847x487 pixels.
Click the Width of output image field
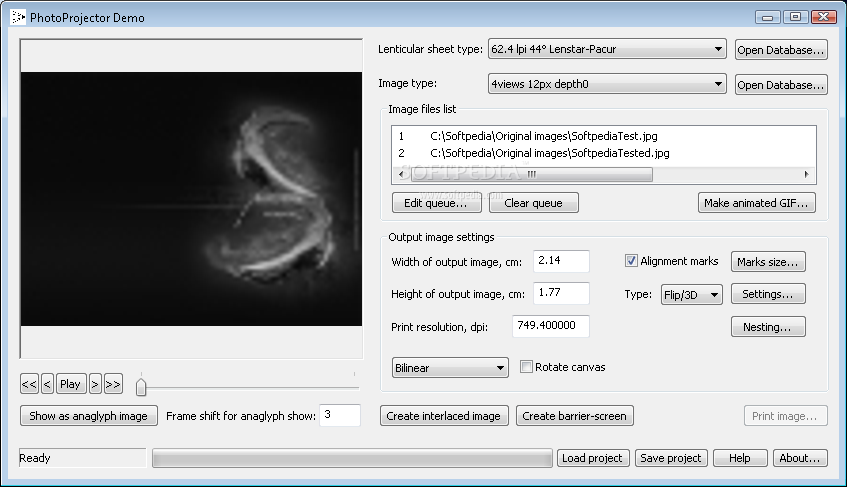click(561, 261)
